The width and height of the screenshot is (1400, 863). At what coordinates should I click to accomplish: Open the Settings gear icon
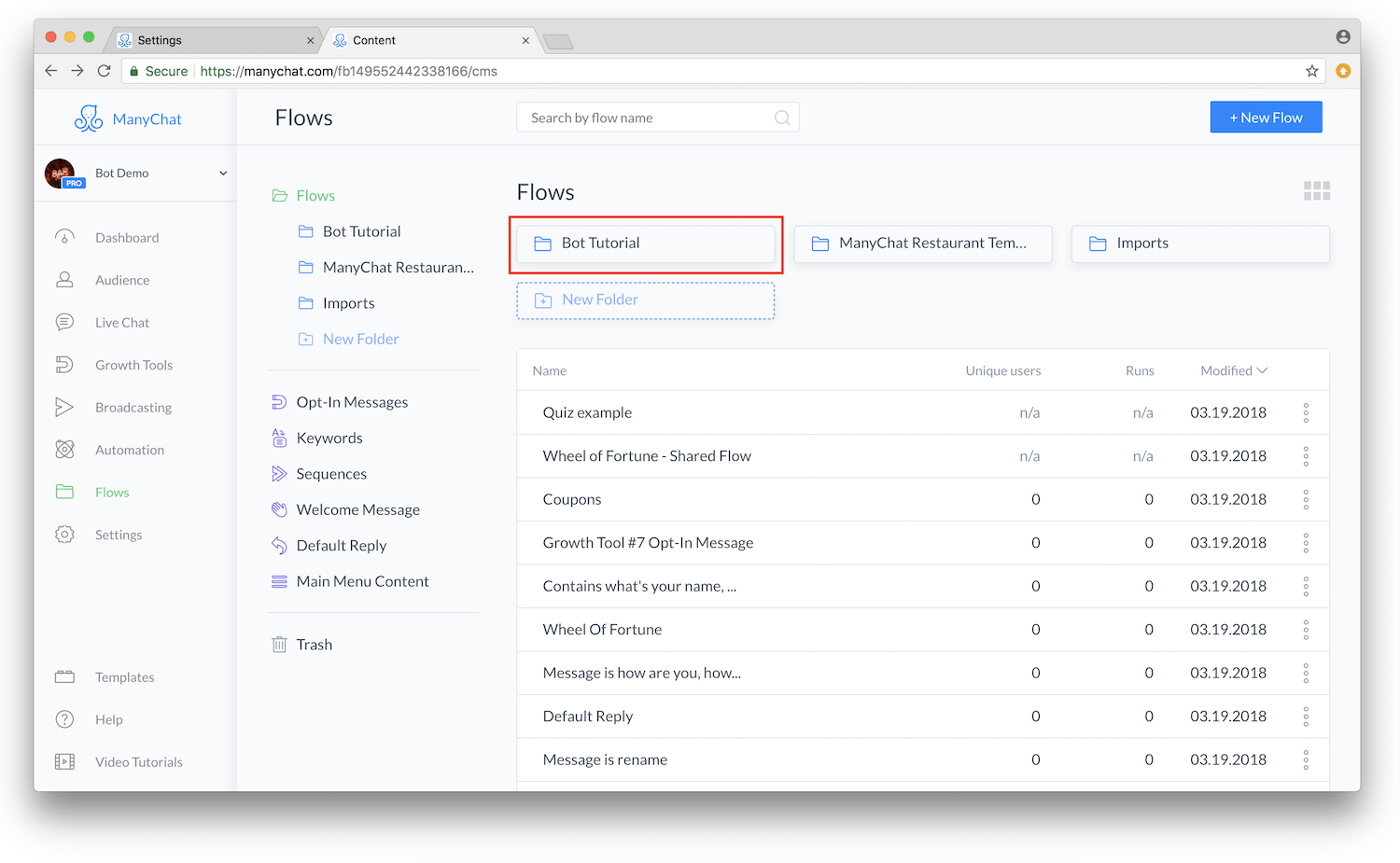64,535
